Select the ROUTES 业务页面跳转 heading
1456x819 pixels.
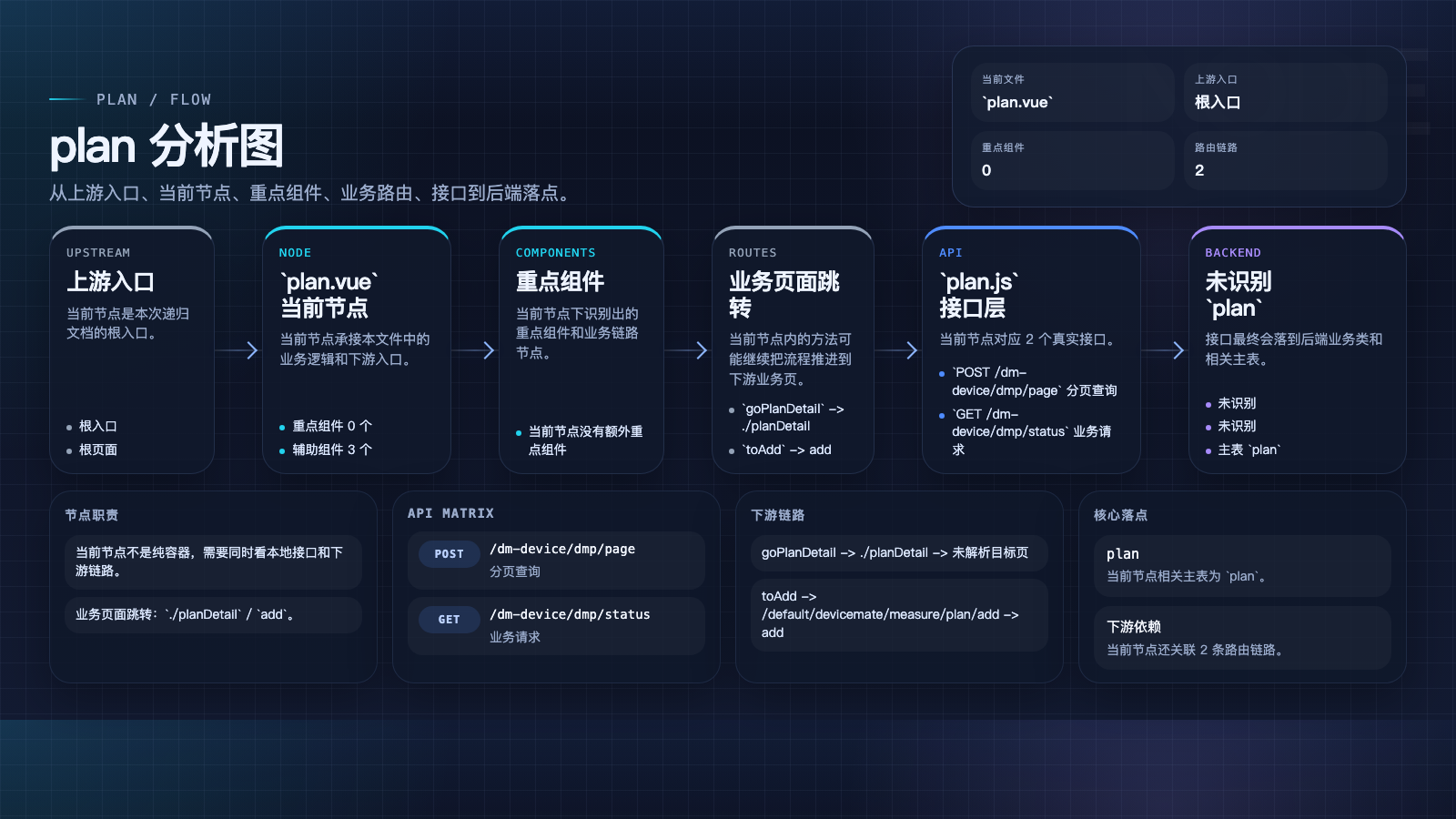pos(784,295)
